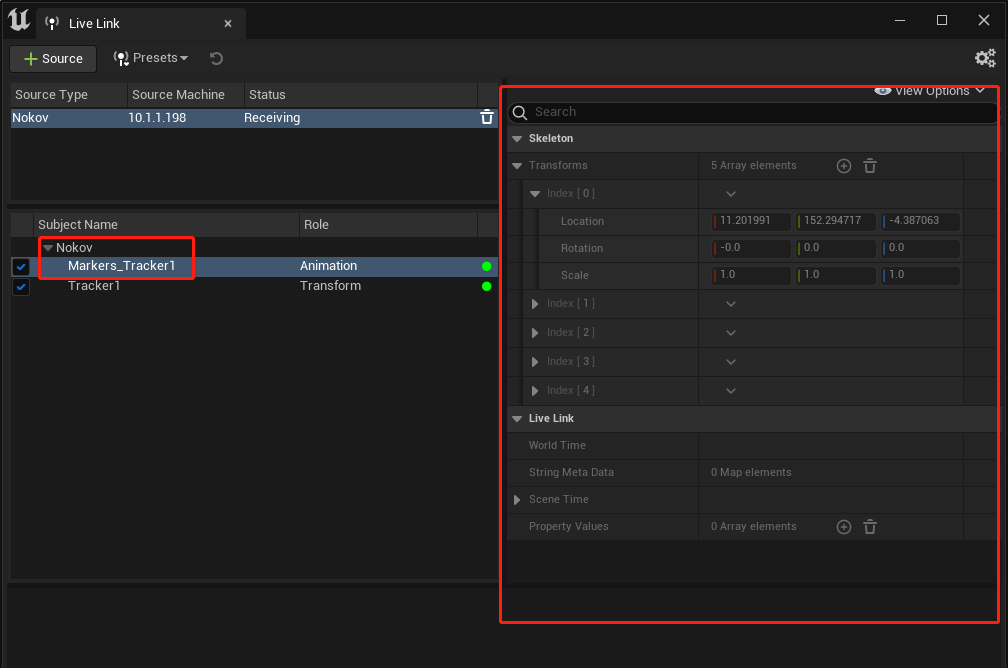Expand Index [ 1 ] transform entry
The image size is (1008, 668).
pyautogui.click(x=535, y=303)
